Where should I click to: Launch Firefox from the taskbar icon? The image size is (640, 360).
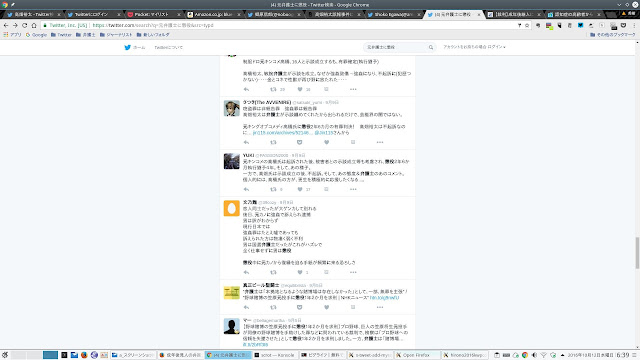click(84, 355)
